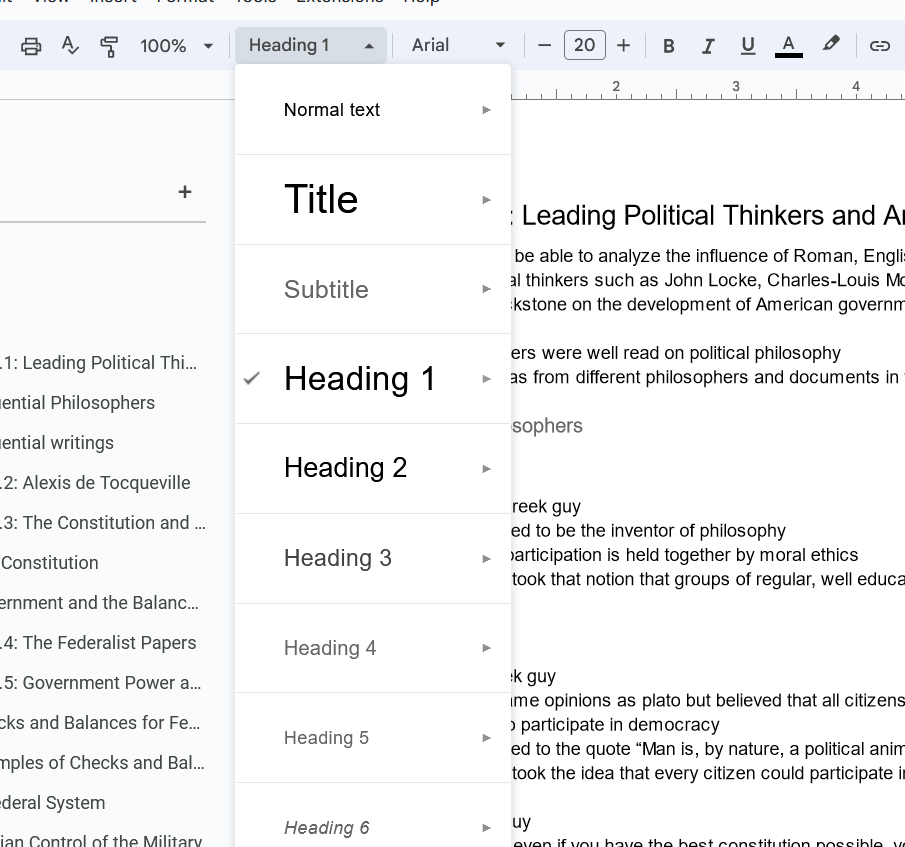The width and height of the screenshot is (905, 847).
Task: Toggle Bold formatting
Action: coord(669,46)
